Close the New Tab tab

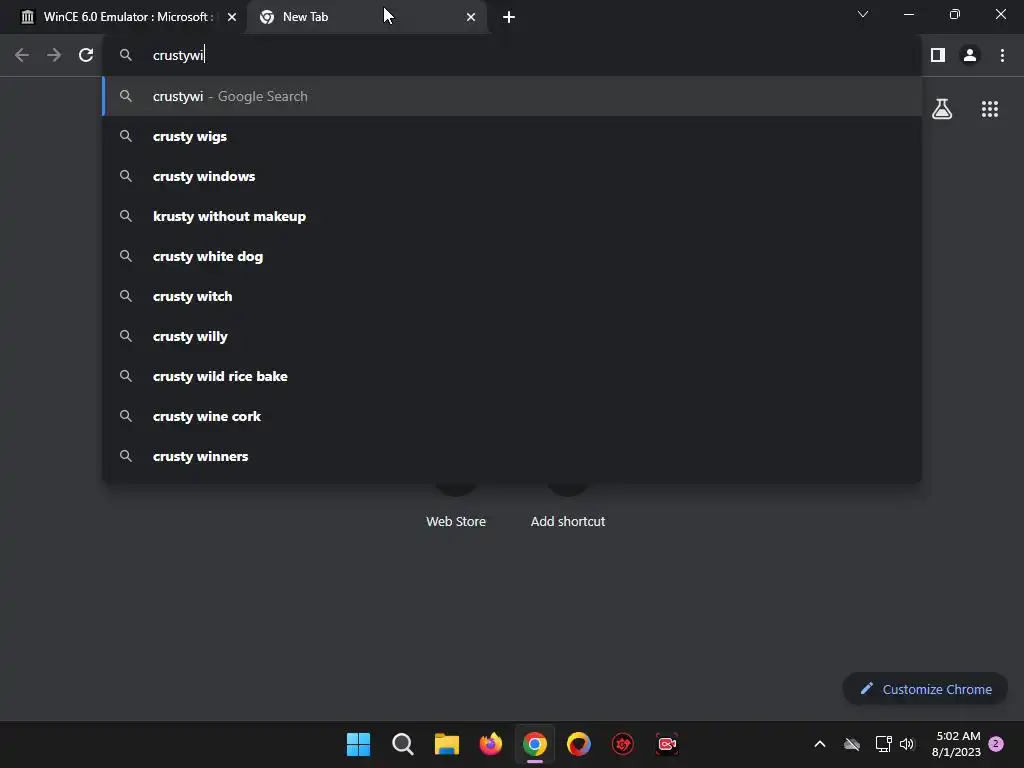click(x=471, y=17)
